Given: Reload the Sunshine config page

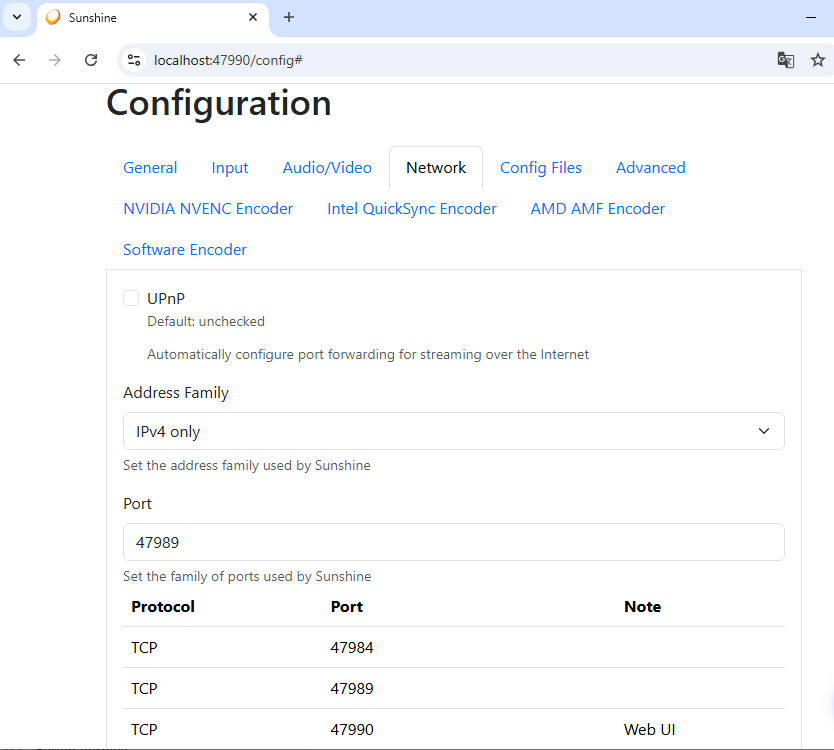Looking at the screenshot, I should tap(91, 60).
